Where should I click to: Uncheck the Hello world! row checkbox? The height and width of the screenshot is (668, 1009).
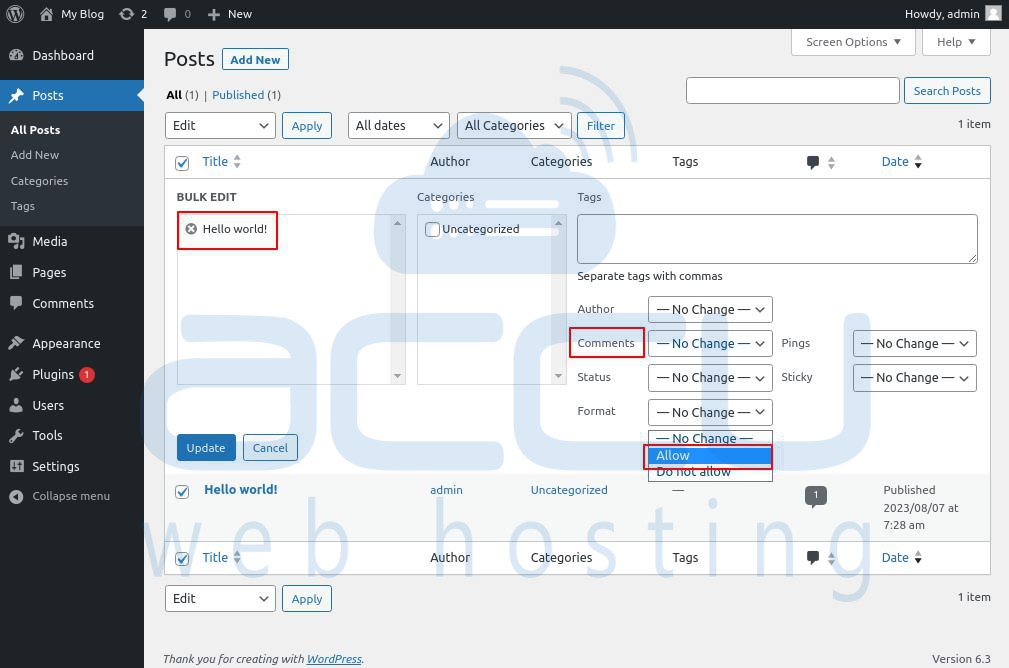[x=182, y=490]
